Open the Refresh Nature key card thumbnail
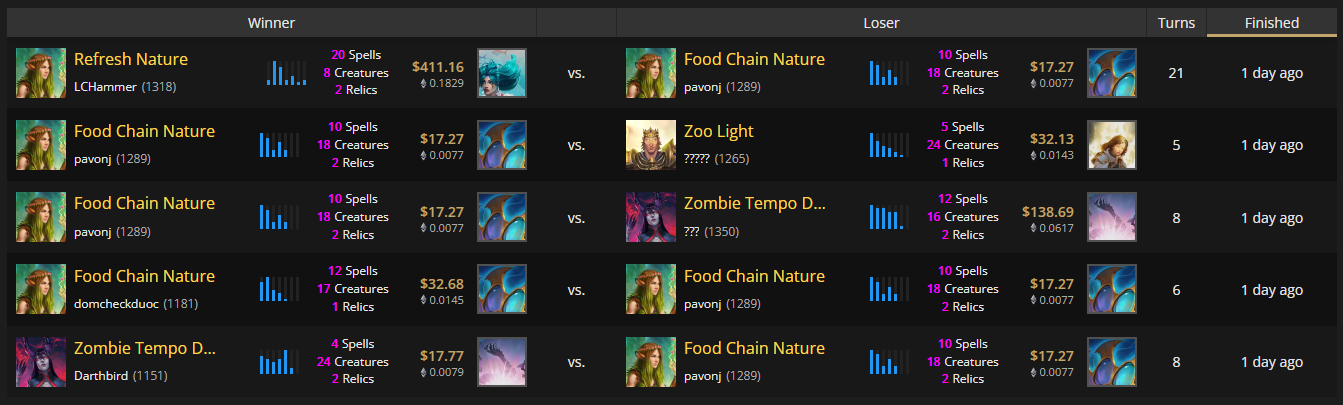 (502, 73)
